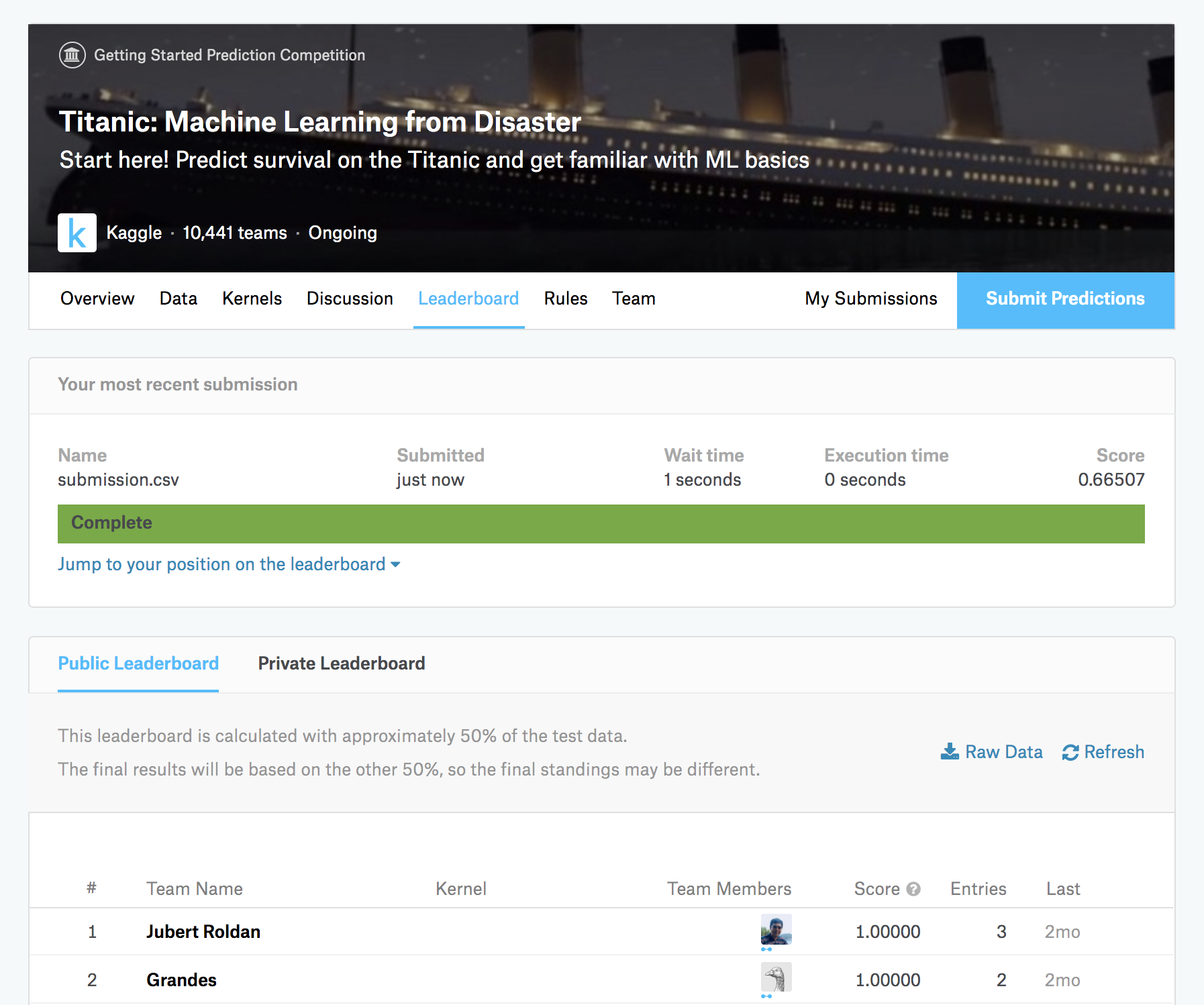Go to the Discussion tab
Image resolution: width=1204 pixels, height=1005 pixels.
(350, 299)
